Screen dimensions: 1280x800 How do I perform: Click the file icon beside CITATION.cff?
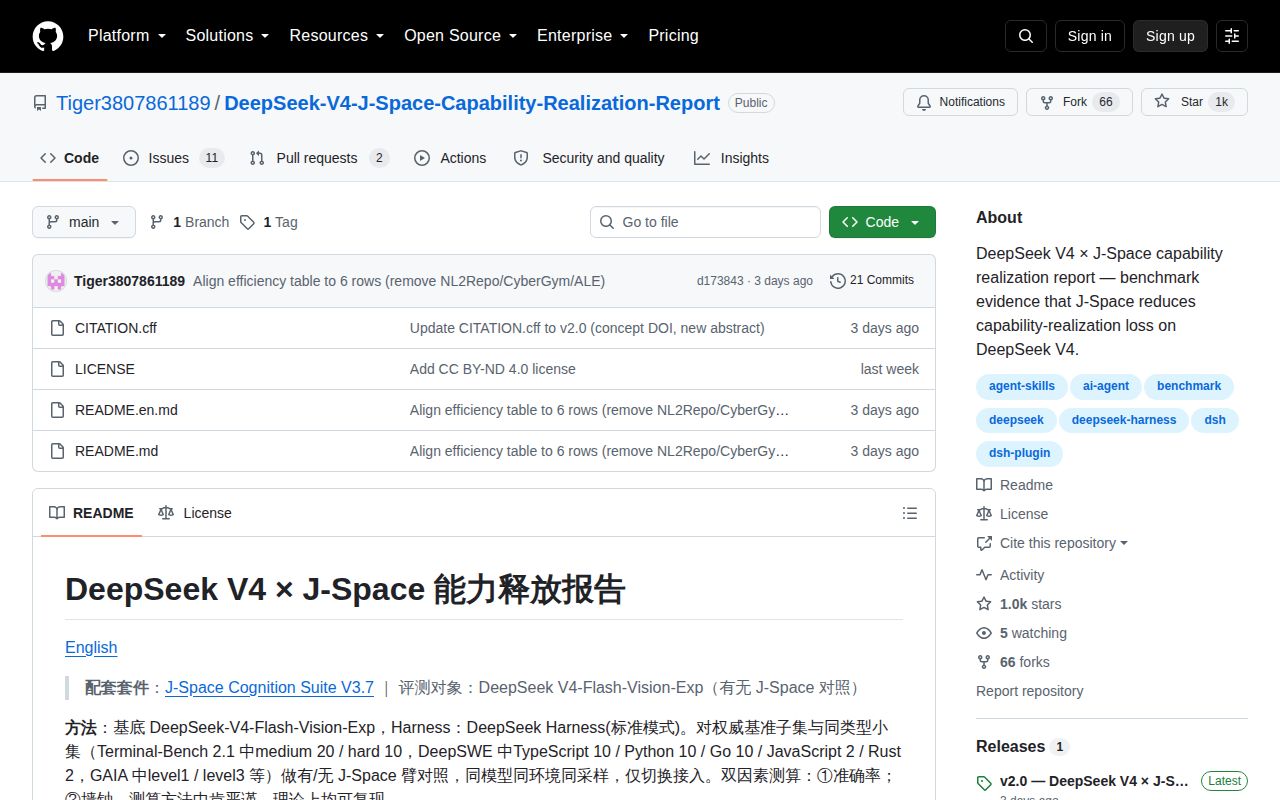[x=57, y=328]
